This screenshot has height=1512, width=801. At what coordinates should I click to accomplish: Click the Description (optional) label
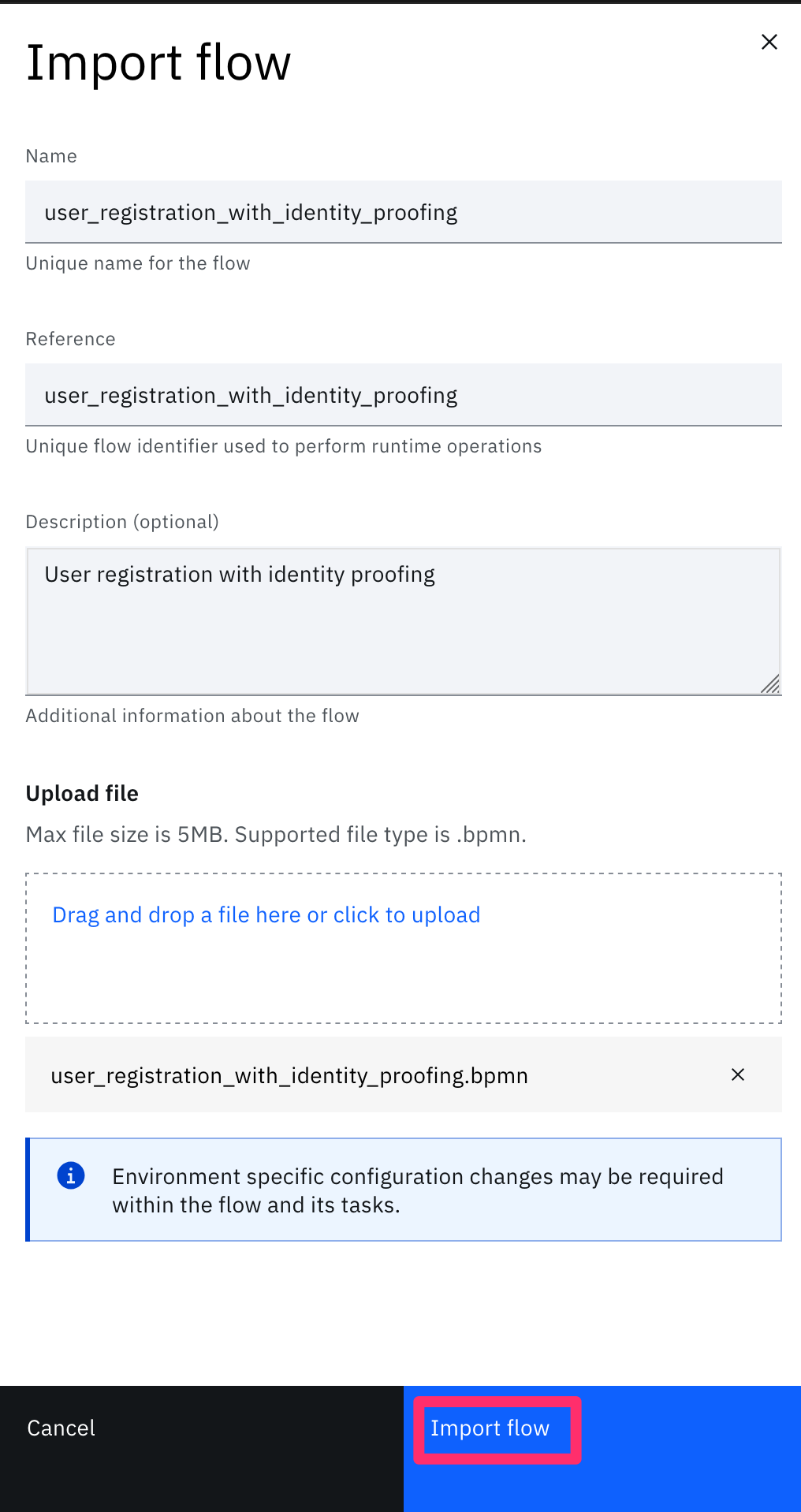click(x=122, y=522)
